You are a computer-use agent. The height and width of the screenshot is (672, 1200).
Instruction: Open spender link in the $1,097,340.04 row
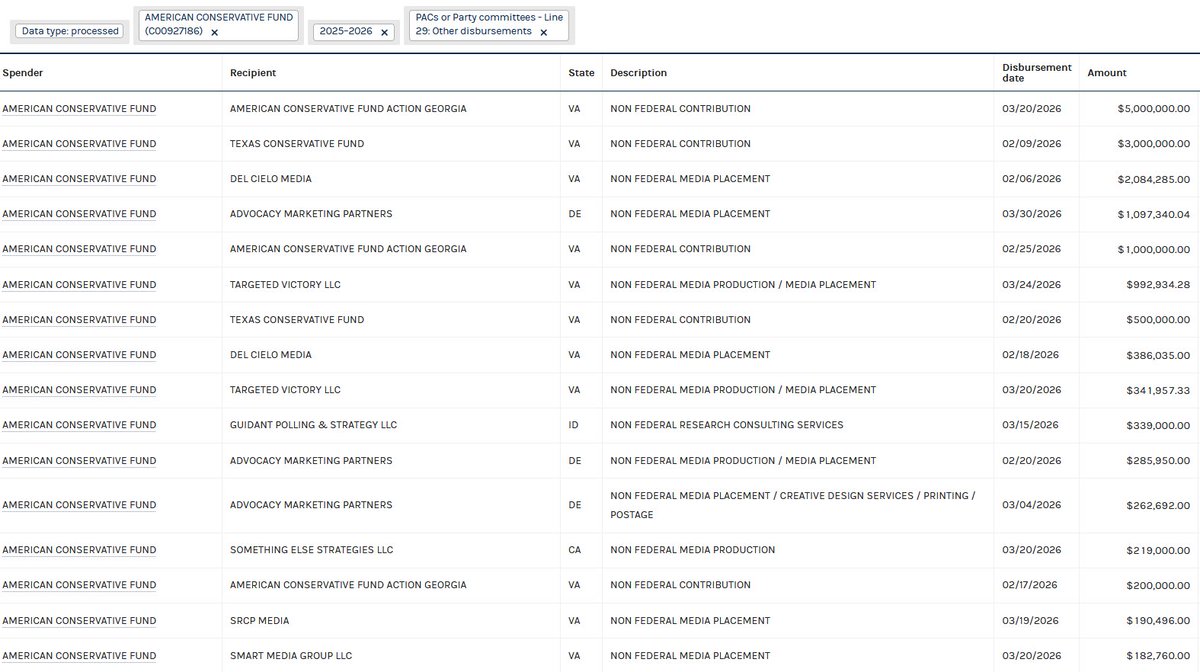79,214
